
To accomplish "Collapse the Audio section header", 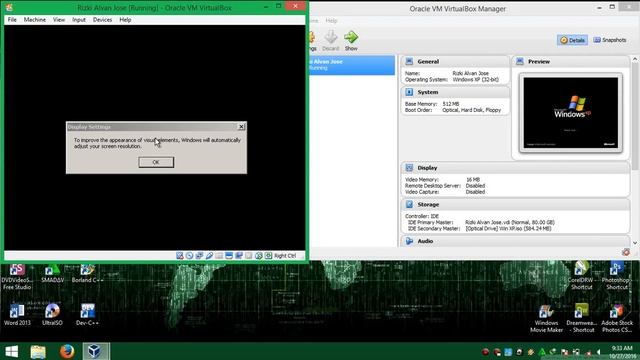I will tap(516, 241).
